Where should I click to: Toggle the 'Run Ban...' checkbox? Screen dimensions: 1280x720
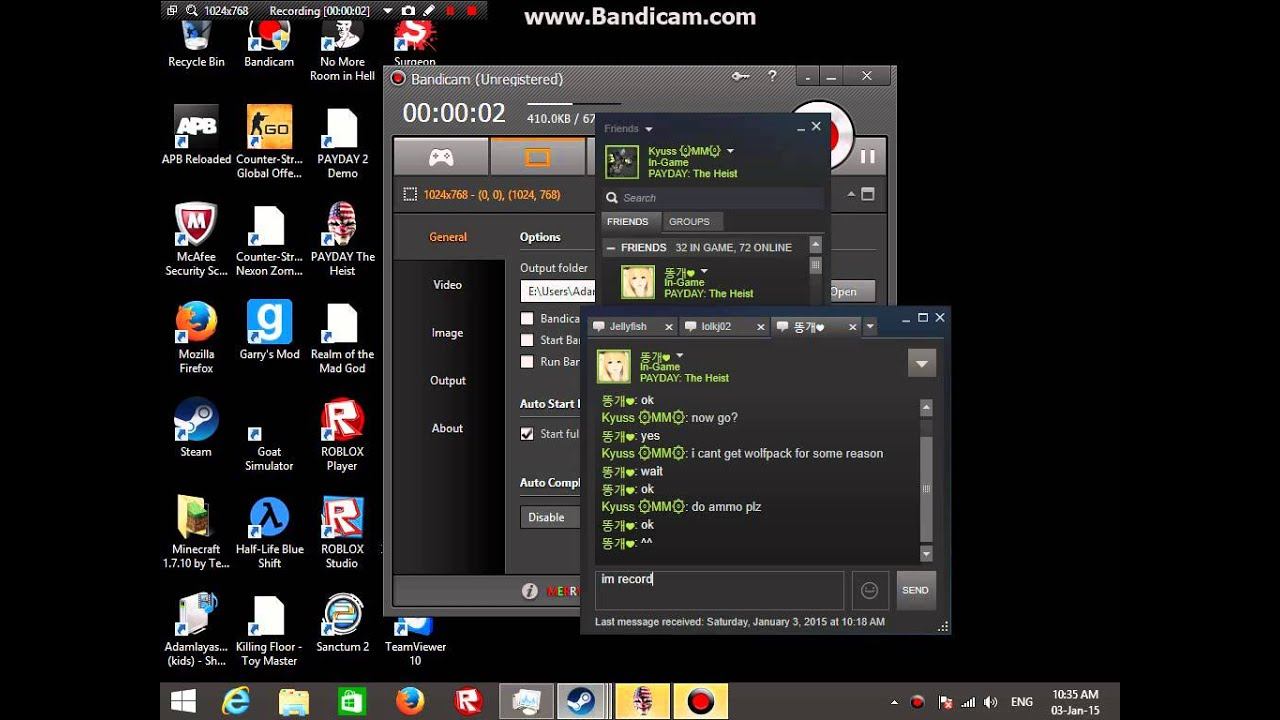pos(527,362)
